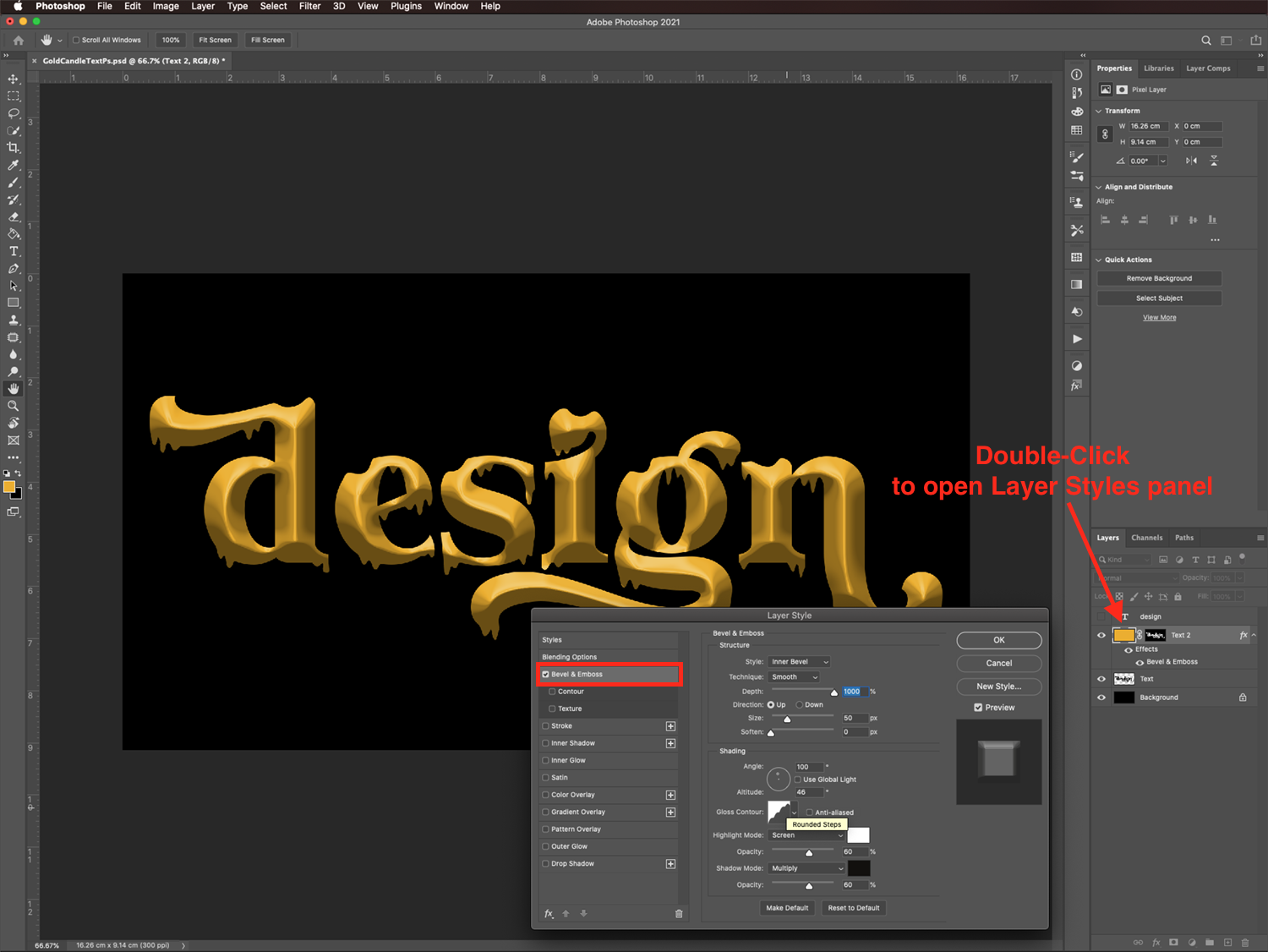Collapse Text 2 layer effects arrow
This screenshot has height=952, width=1268.
tap(1254, 635)
